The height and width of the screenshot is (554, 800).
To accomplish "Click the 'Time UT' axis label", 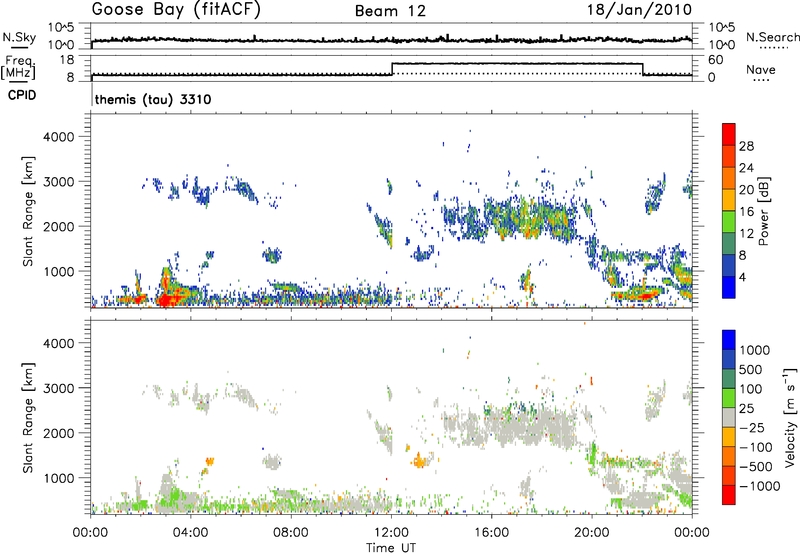I will pos(391,548).
